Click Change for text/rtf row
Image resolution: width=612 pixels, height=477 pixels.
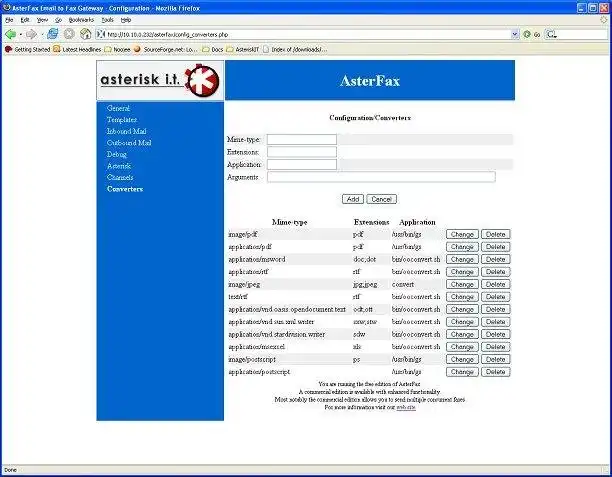462,297
